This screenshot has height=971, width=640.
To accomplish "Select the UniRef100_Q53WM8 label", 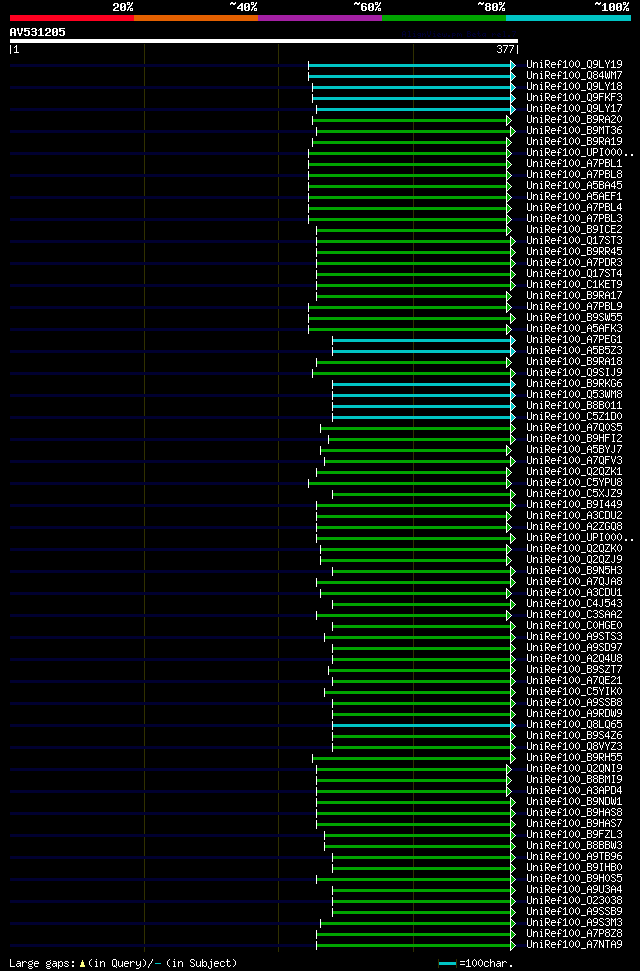I will click(x=574, y=395).
